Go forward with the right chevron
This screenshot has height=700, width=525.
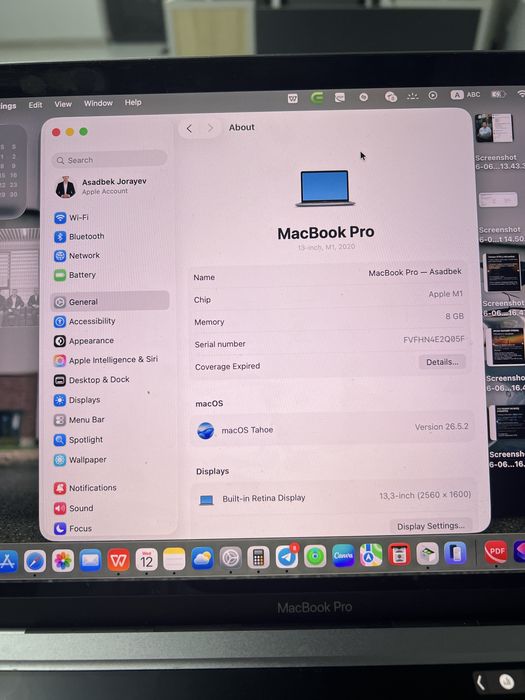coord(210,129)
